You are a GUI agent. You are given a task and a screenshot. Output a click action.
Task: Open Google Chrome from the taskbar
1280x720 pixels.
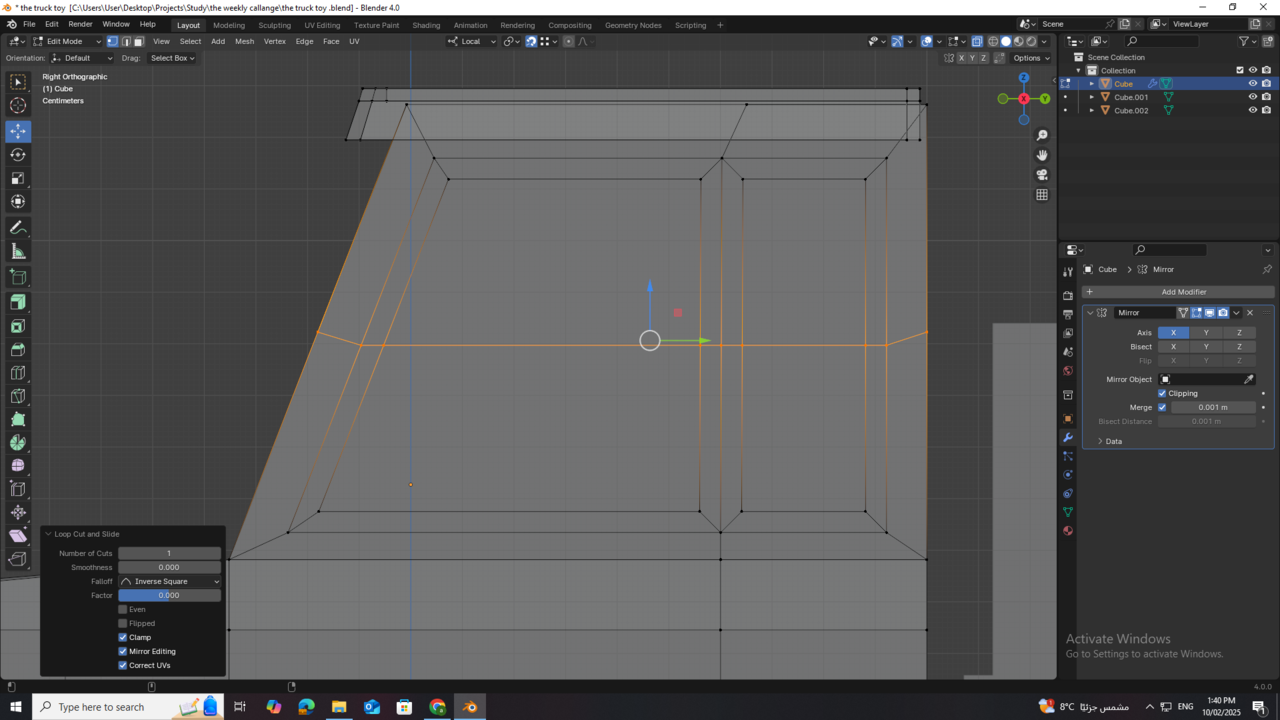[438, 707]
